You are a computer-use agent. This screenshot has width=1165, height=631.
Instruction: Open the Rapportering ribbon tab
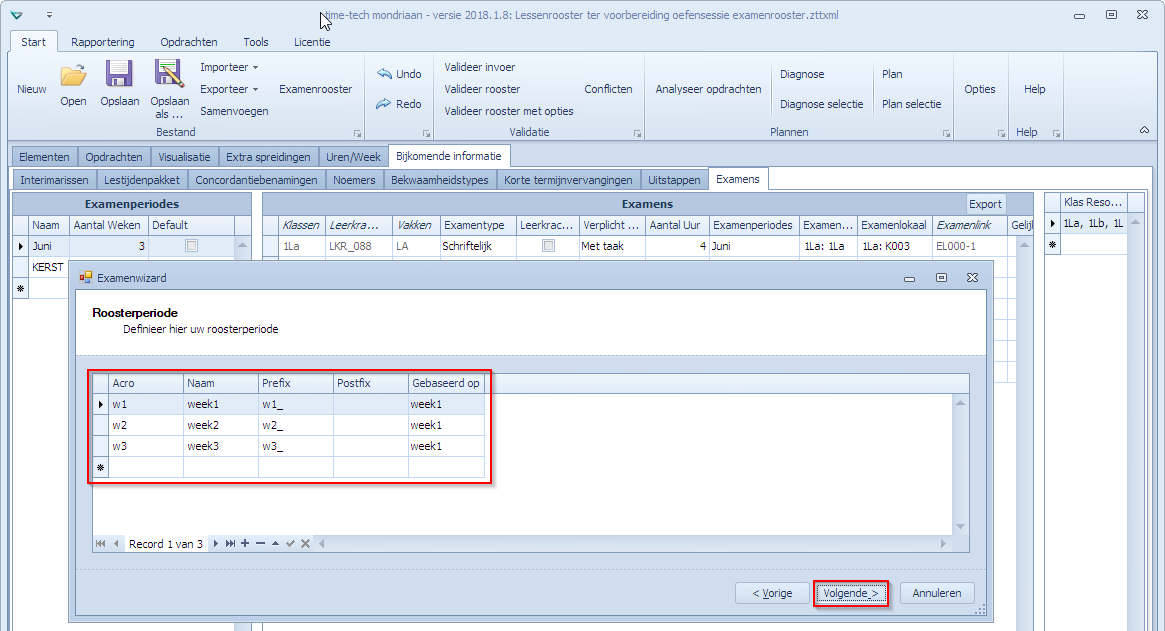point(103,42)
